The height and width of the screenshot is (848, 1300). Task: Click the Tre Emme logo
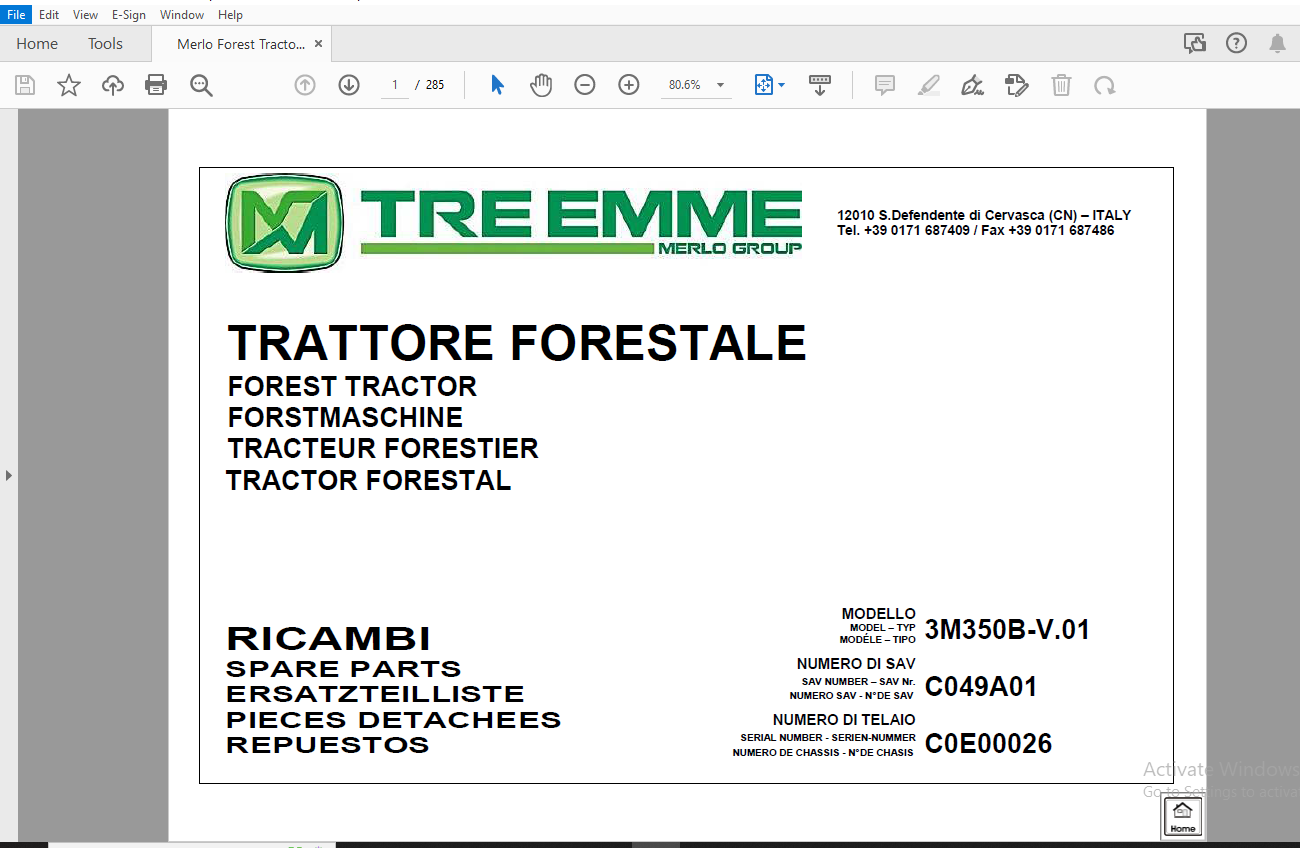514,223
